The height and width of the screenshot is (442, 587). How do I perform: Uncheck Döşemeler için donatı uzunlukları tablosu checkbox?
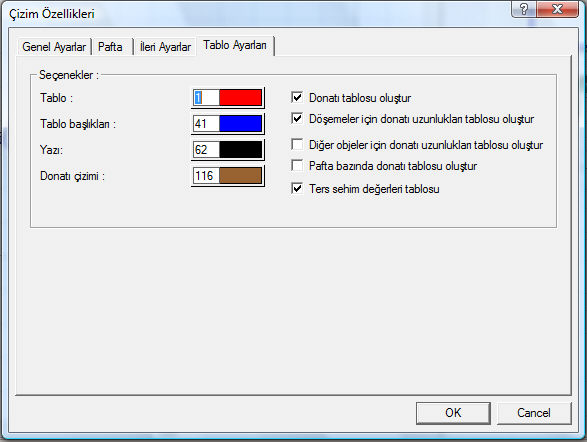point(297,119)
